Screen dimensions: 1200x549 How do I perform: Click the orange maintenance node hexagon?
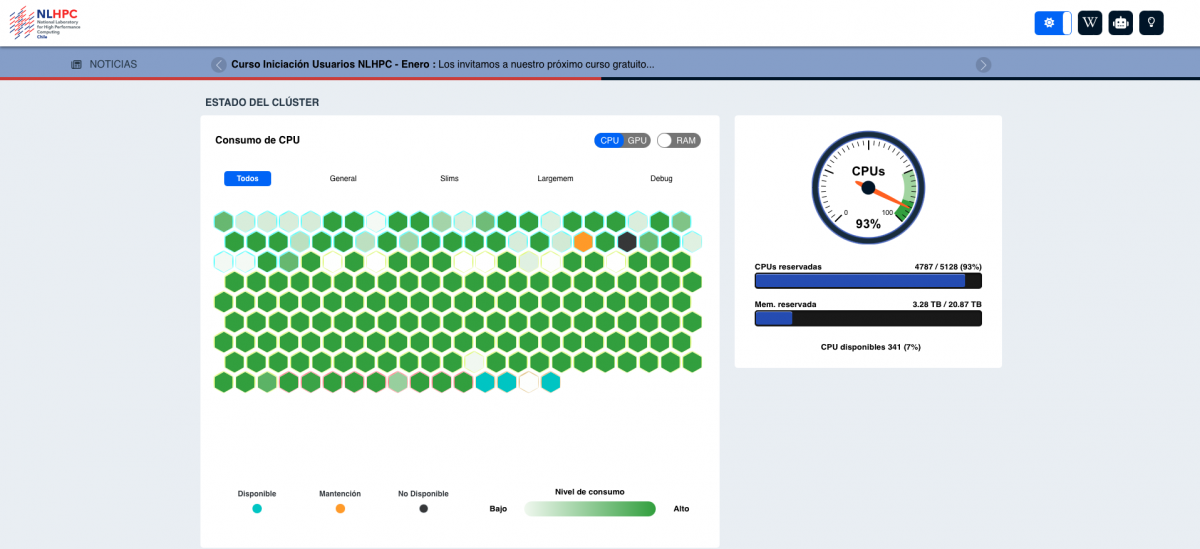tap(583, 242)
